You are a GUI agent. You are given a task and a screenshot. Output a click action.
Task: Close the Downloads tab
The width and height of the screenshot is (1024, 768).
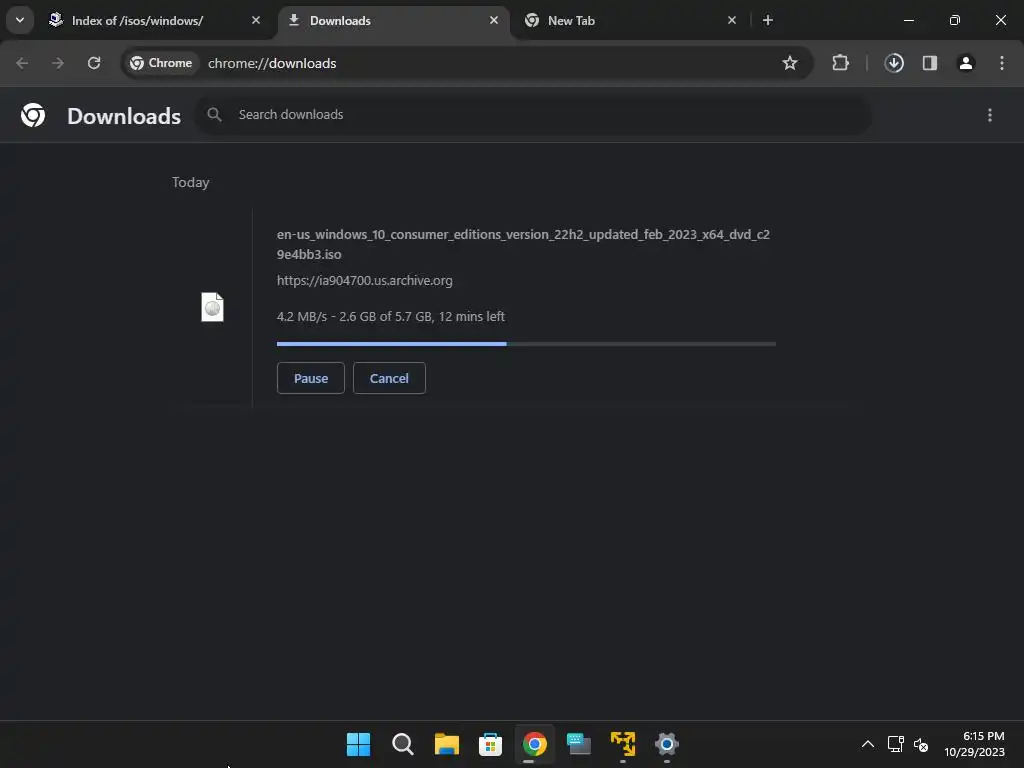pos(494,20)
